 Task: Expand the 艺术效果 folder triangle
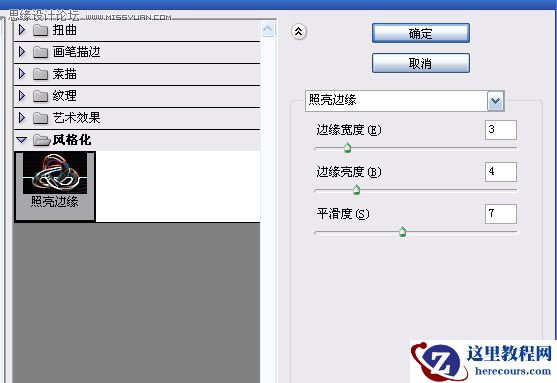22,118
